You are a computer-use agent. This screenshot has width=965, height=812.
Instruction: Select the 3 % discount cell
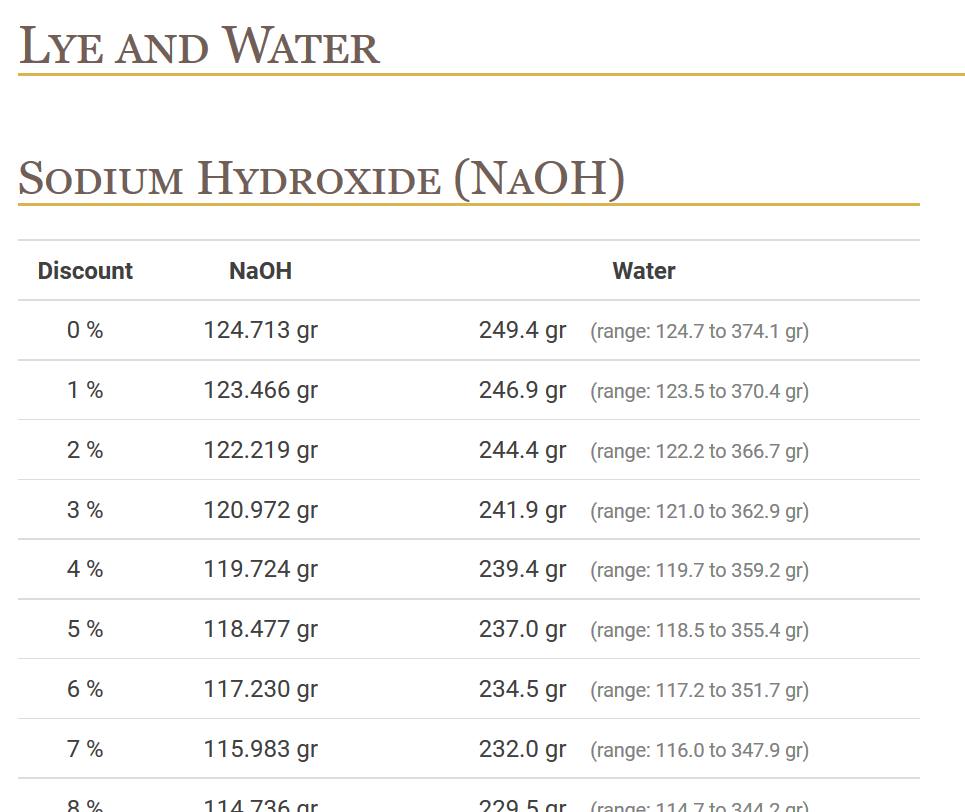click(85, 510)
